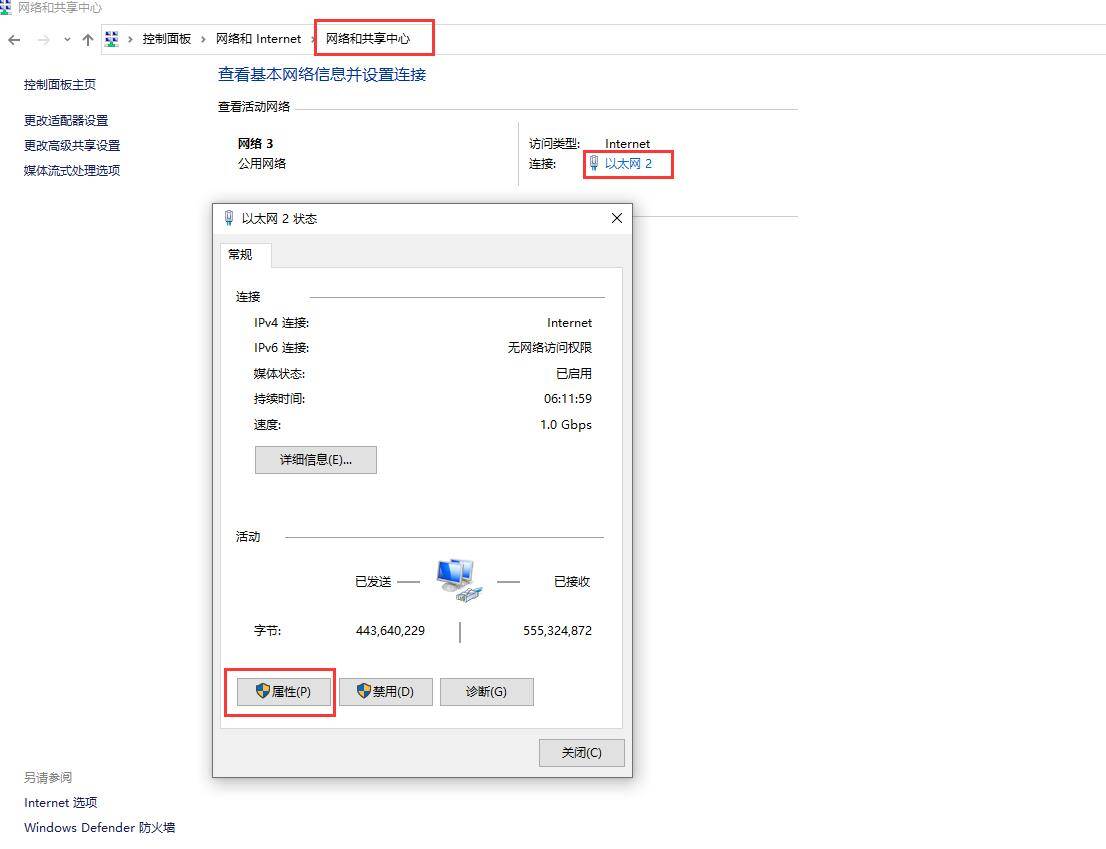Open Windows Defender 防火墙 settings
The image size is (1106, 849).
[x=98, y=828]
